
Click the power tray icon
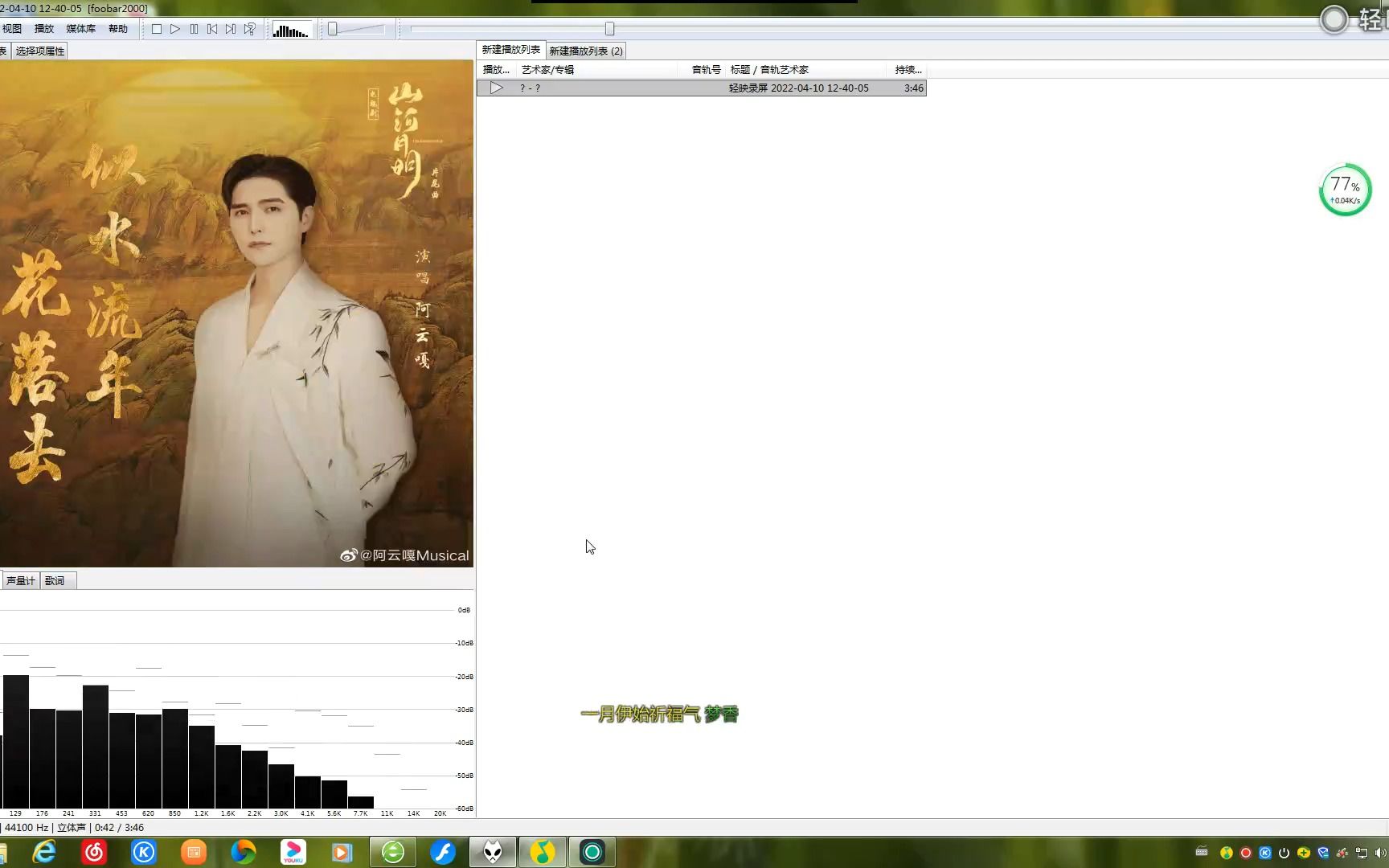point(1285,853)
